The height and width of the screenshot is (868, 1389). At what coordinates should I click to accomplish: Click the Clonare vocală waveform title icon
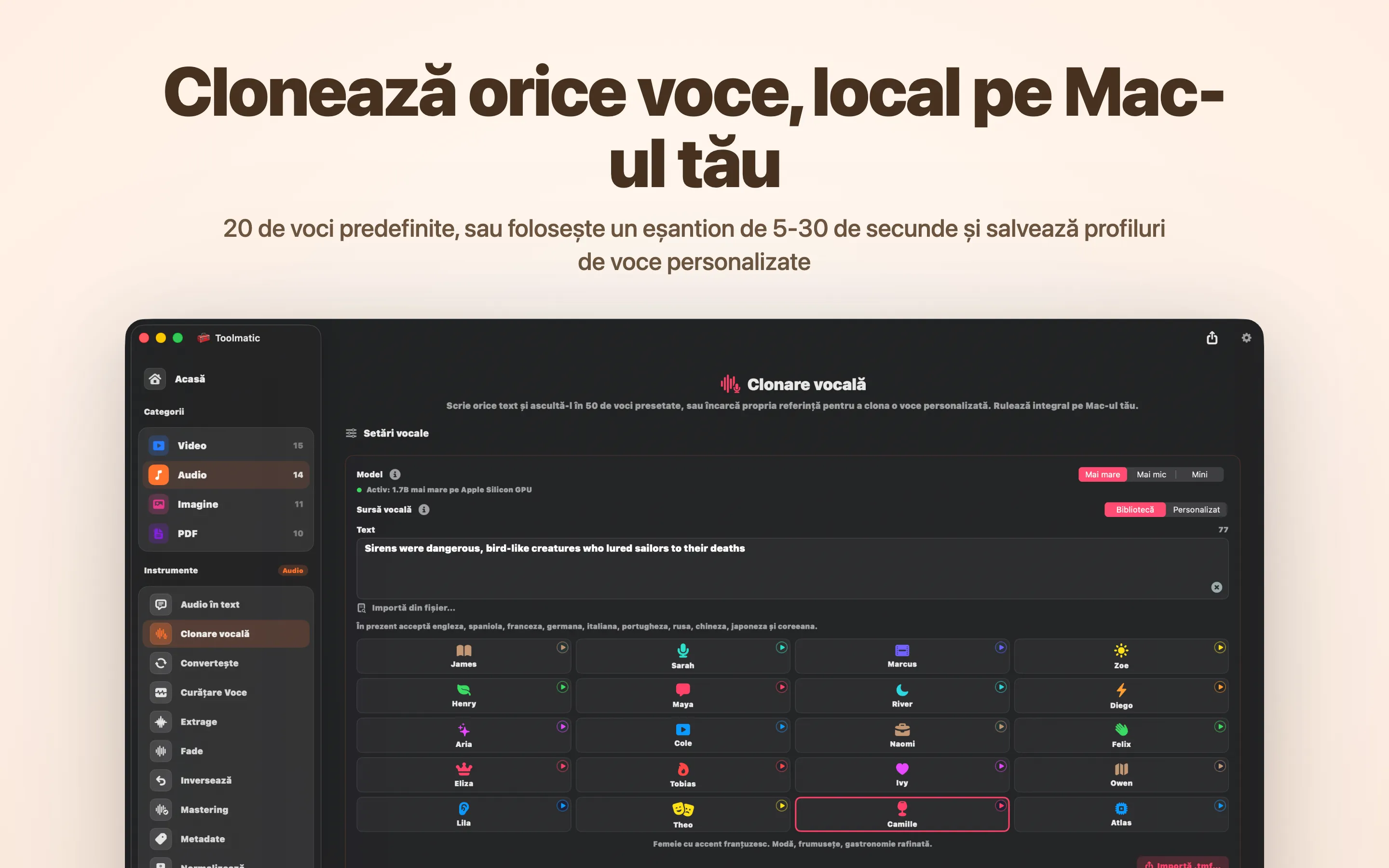click(730, 383)
